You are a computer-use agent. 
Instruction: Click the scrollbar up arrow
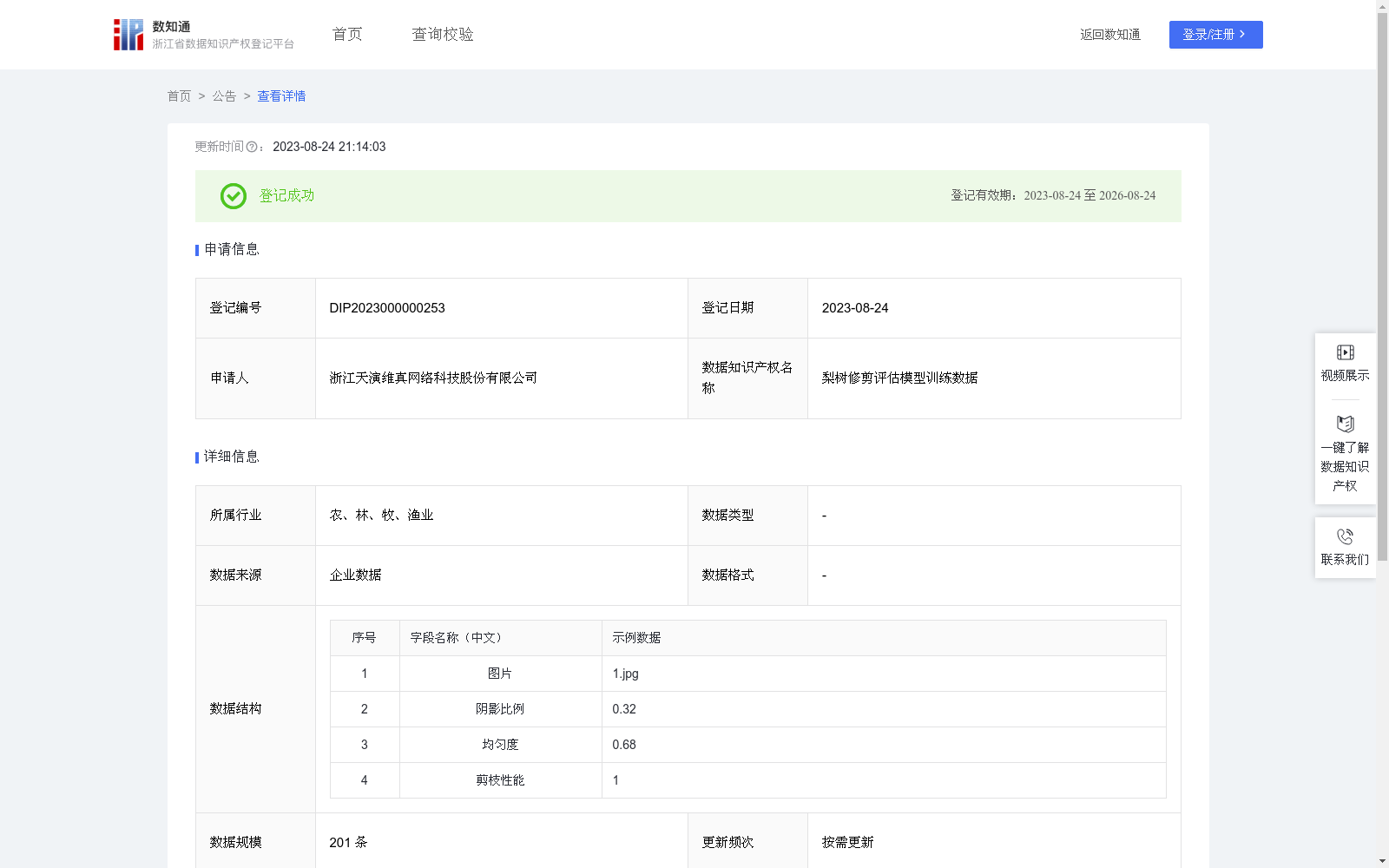tap(1382, 6)
